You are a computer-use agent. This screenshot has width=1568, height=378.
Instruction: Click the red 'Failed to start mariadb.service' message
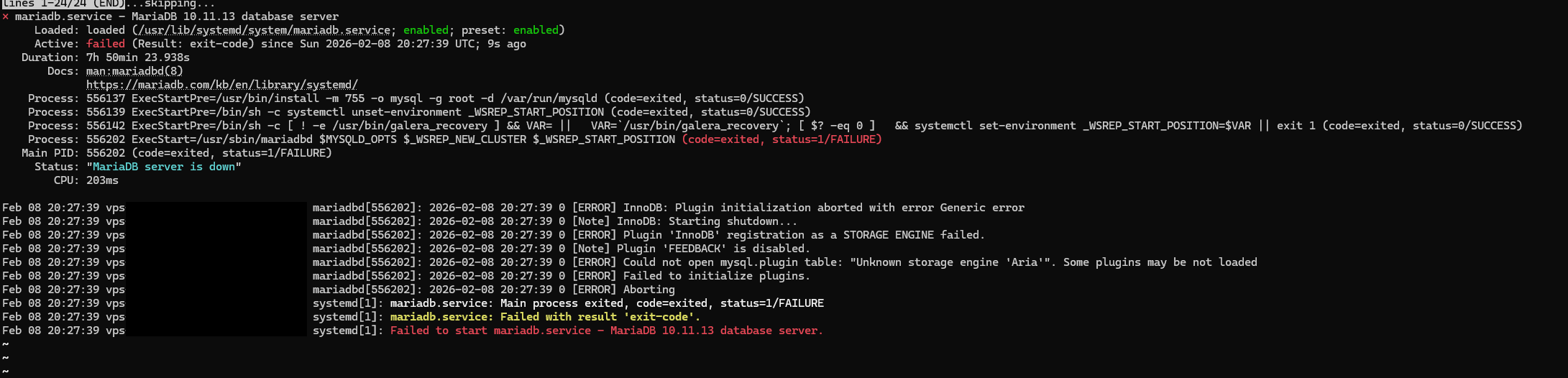606,331
